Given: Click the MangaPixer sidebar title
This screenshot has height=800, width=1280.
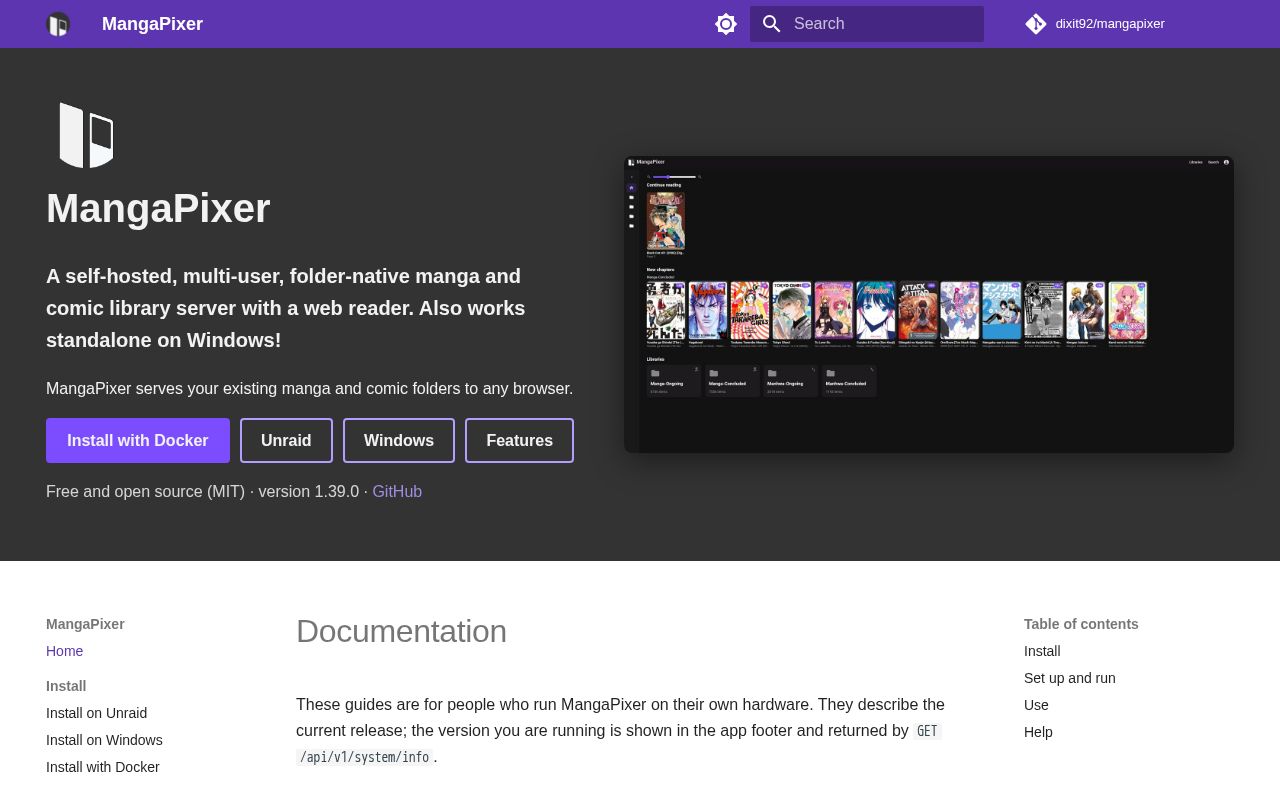Looking at the screenshot, I should (x=85, y=624).
